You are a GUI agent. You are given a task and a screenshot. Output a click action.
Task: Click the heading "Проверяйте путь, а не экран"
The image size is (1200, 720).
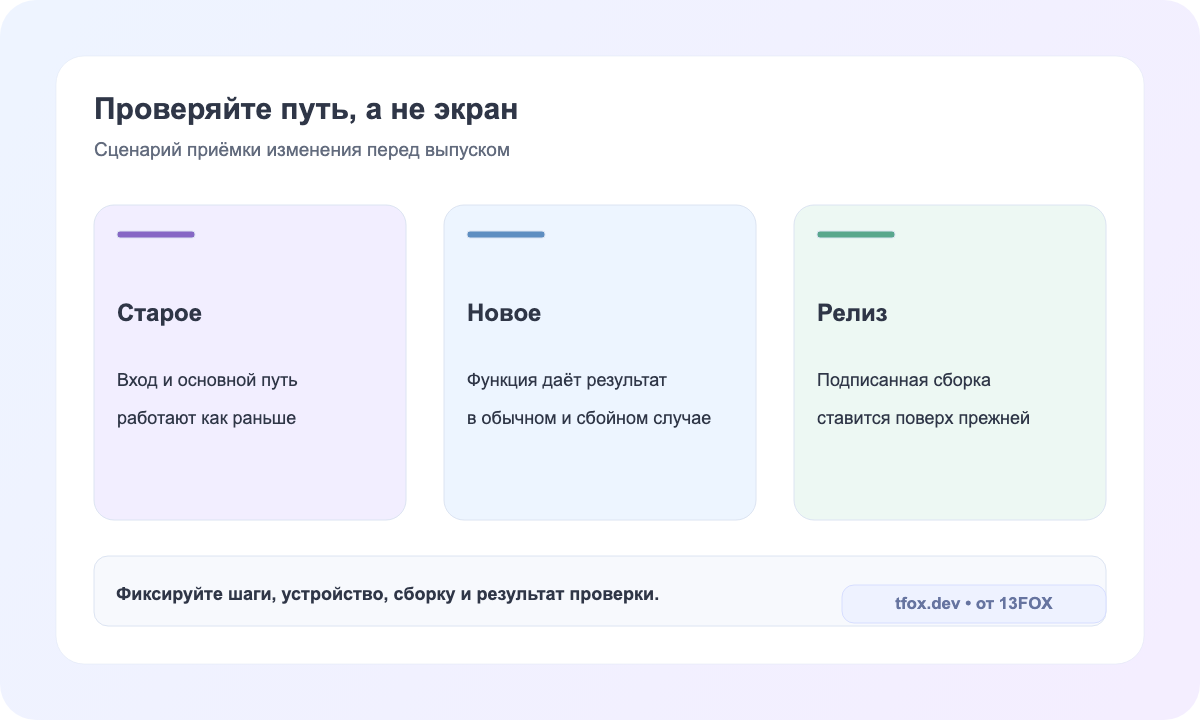coord(306,110)
